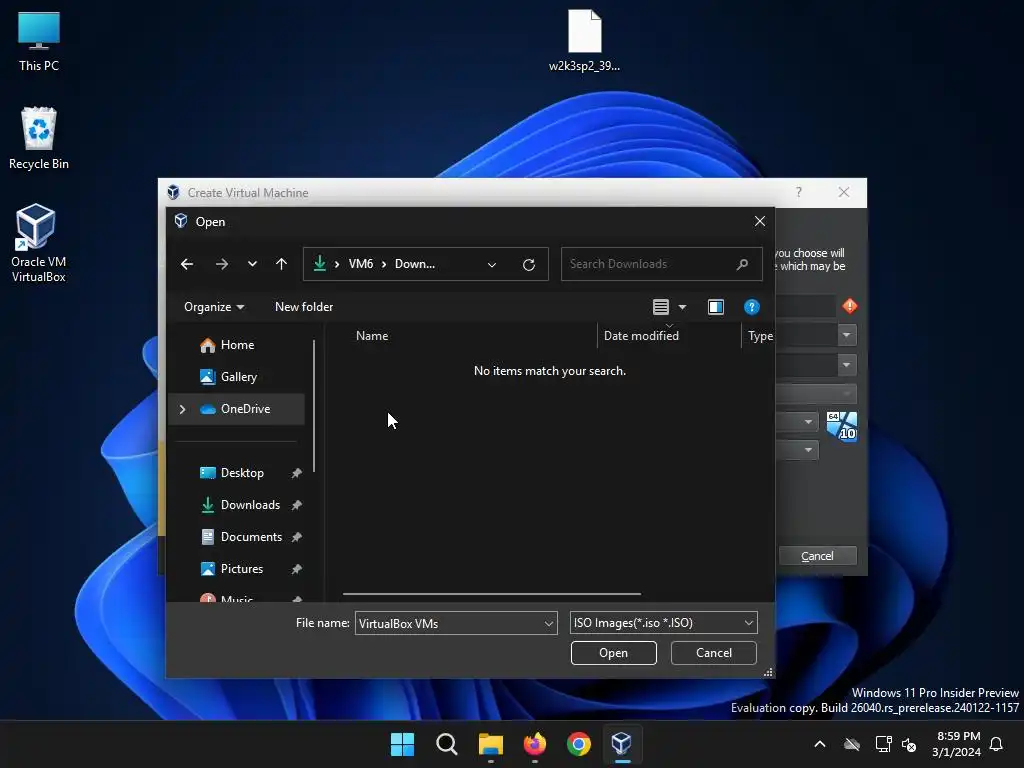Click the pin icon beside Documents

(x=296, y=537)
